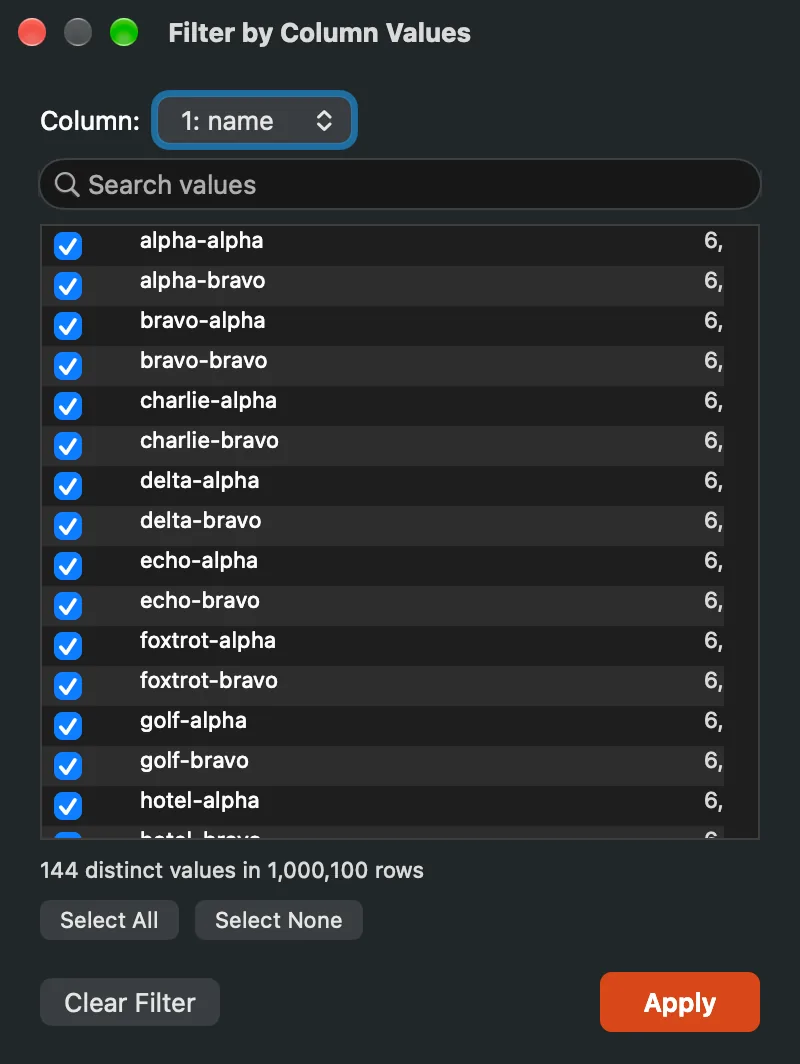Open the Column dropdown showing 1: name

(254, 121)
